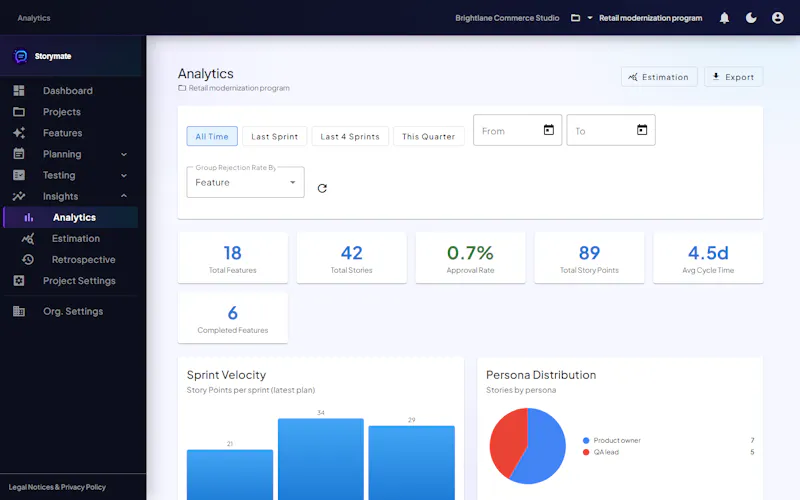Screen dimensions: 800x500
Task: Click the red QA lead legend swatch
Action: 586,452
